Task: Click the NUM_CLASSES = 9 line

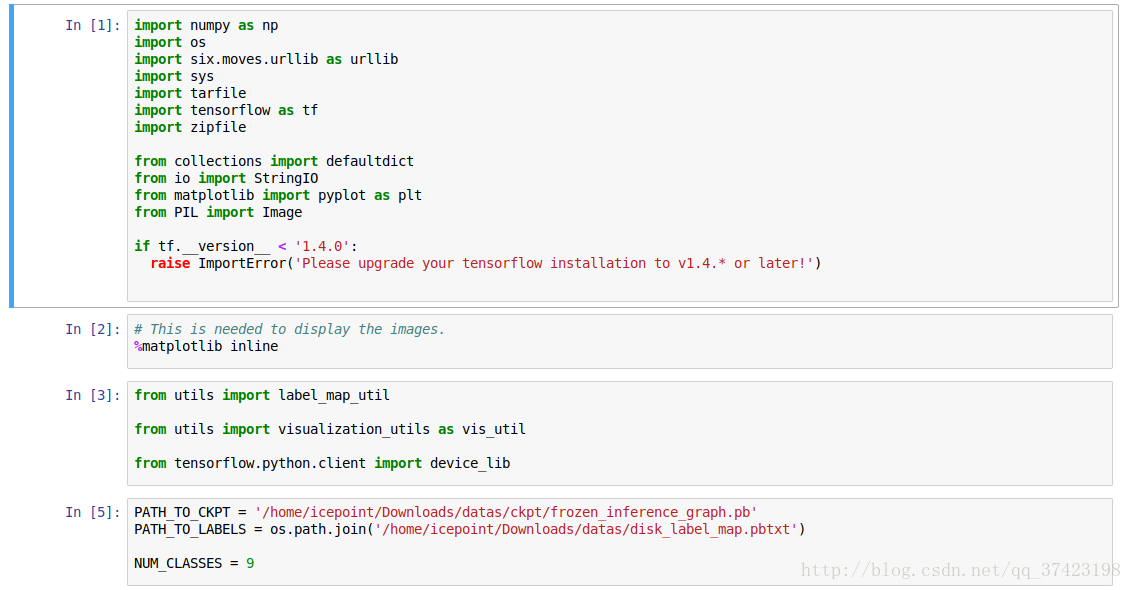Action: click(194, 563)
